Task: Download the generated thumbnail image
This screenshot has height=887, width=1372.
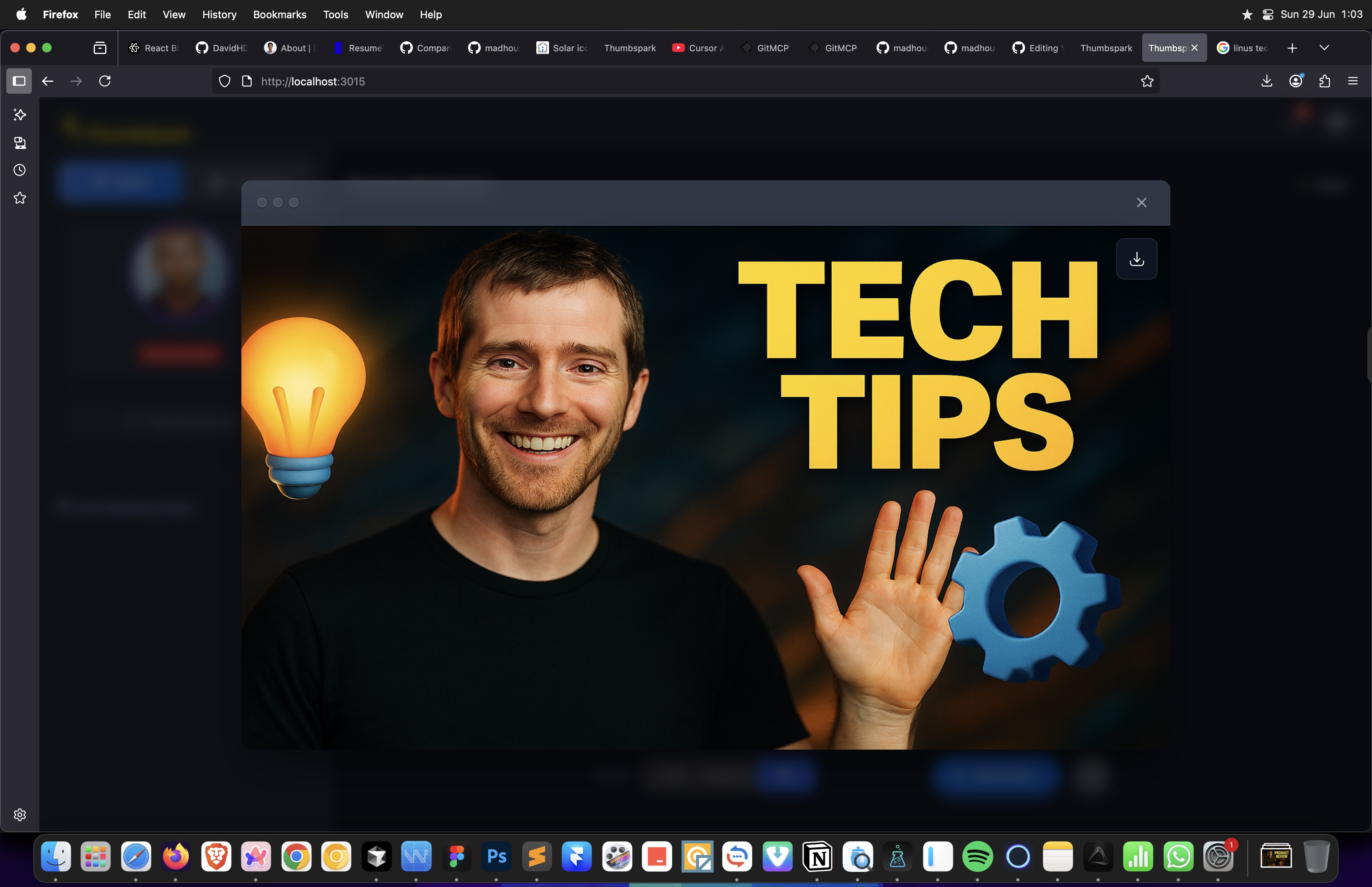Action: coord(1137,259)
